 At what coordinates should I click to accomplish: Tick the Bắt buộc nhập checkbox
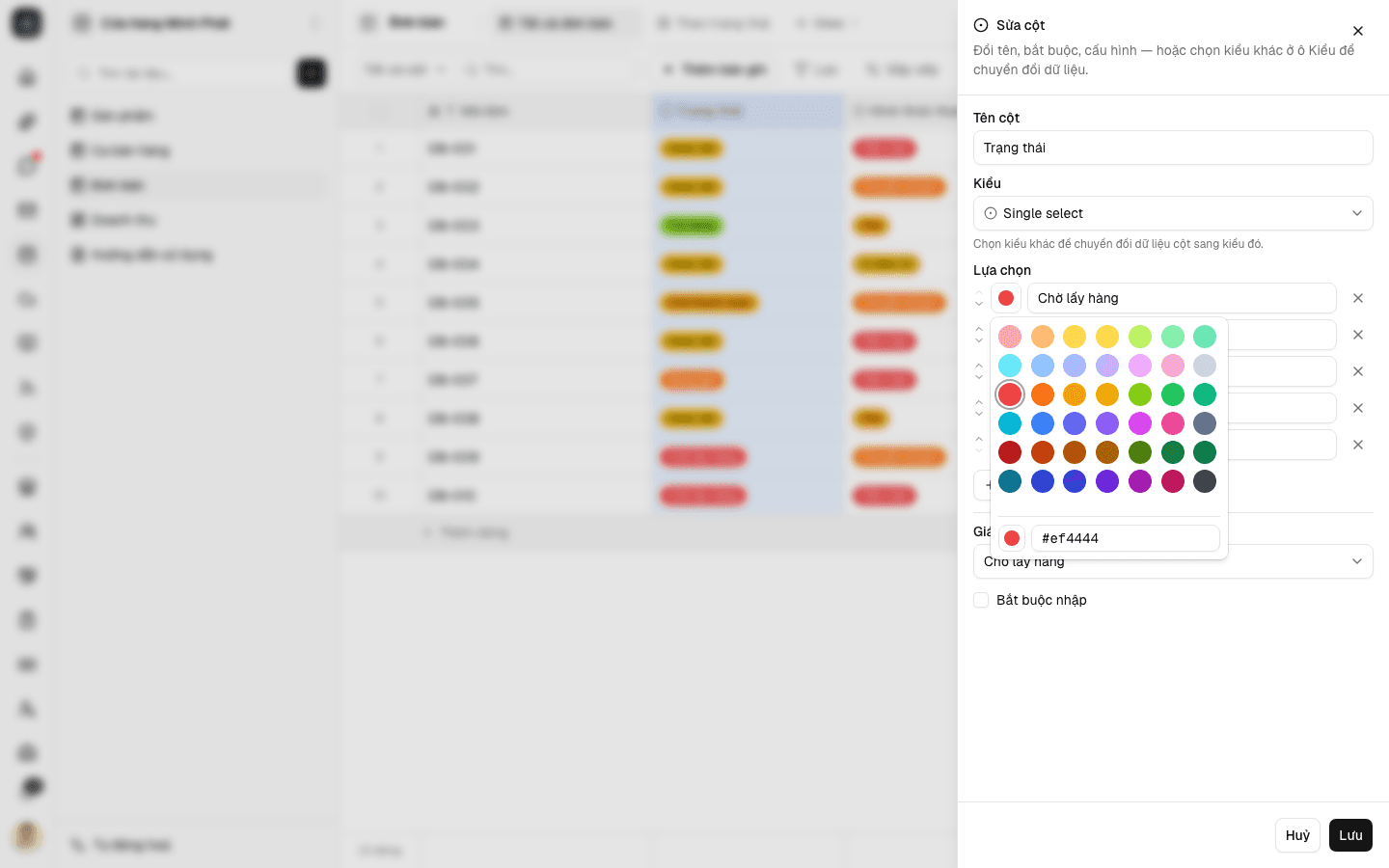pyautogui.click(x=981, y=600)
